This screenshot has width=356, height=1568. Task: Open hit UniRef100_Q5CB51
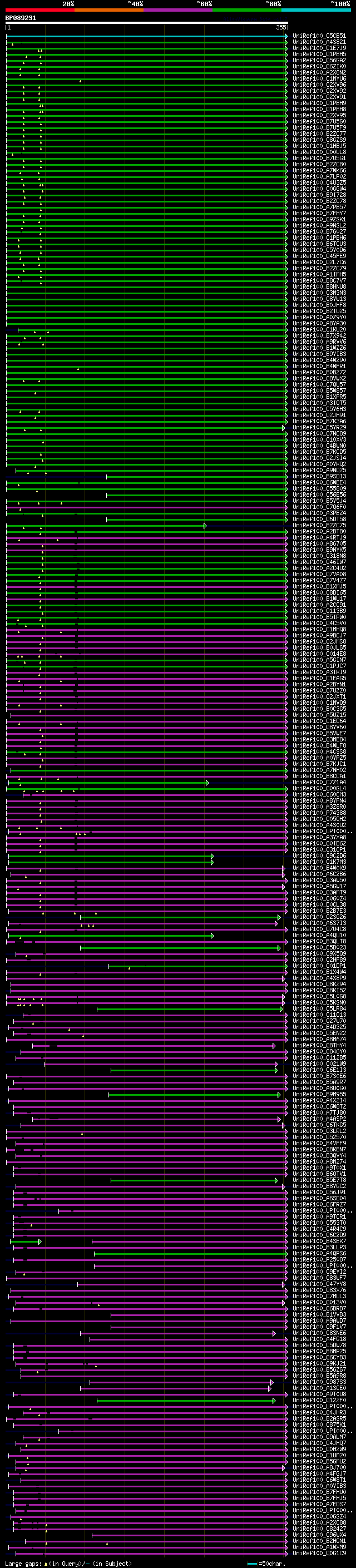click(x=319, y=37)
